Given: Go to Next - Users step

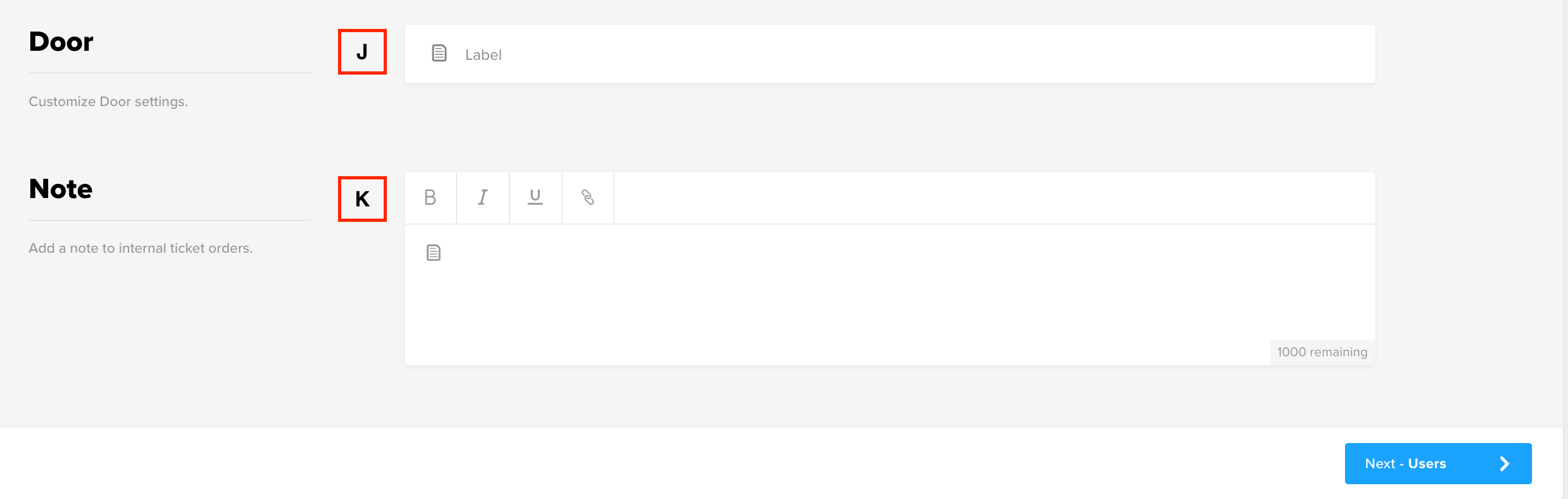Looking at the screenshot, I should point(1438,464).
